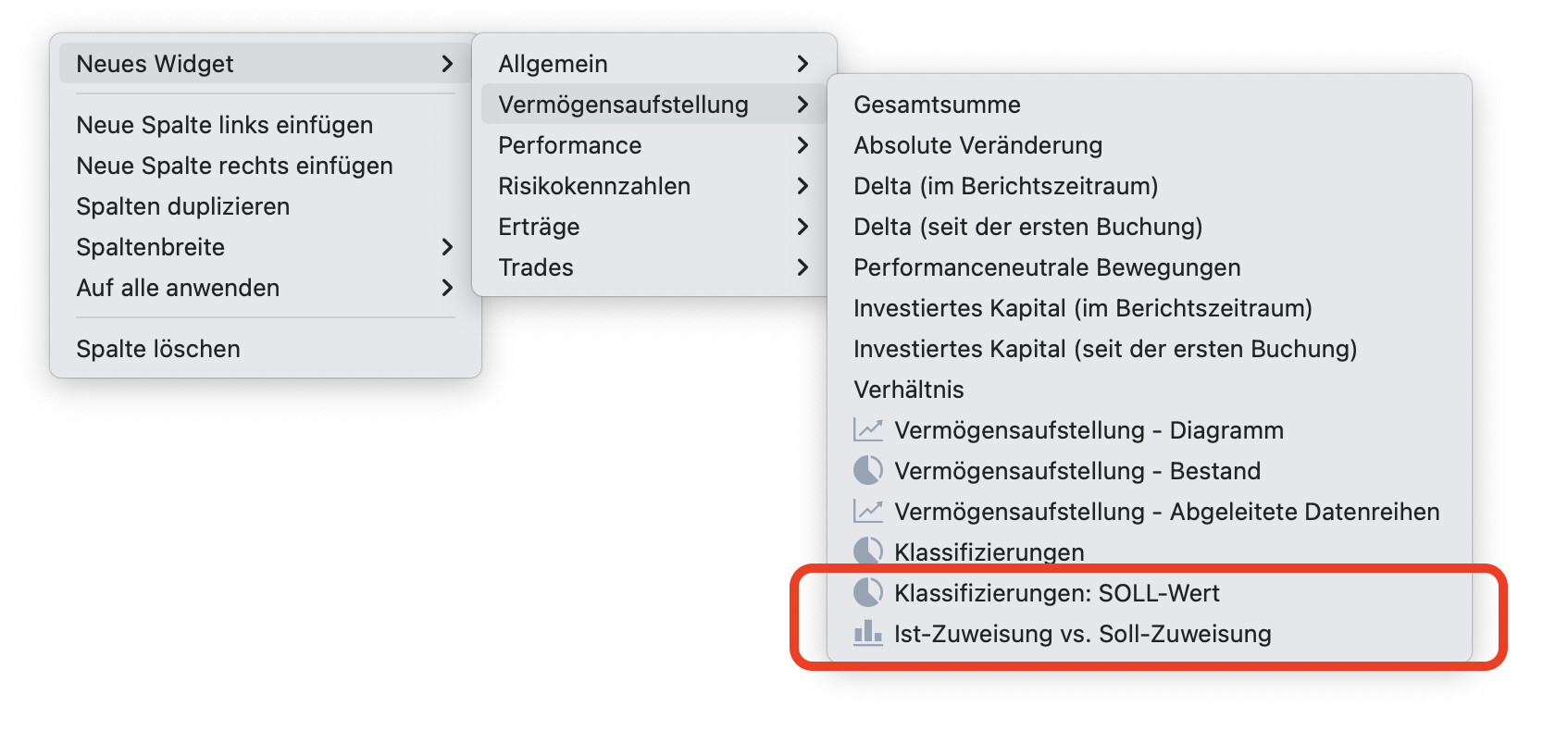Click the pie icon next to Klassifizierungen
1568x731 pixels.
point(867,552)
